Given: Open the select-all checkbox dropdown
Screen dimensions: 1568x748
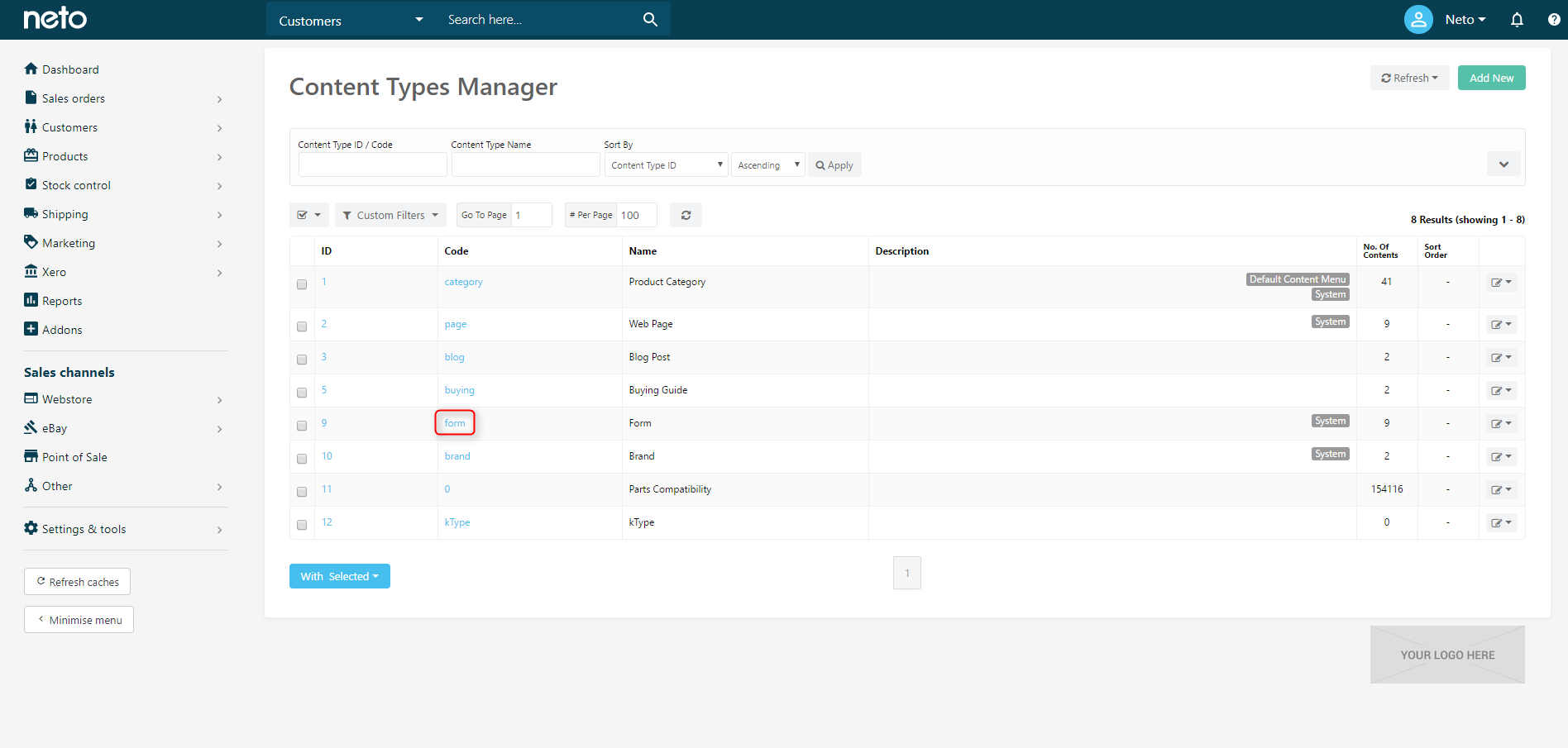Looking at the screenshot, I should click(x=309, y=215).
